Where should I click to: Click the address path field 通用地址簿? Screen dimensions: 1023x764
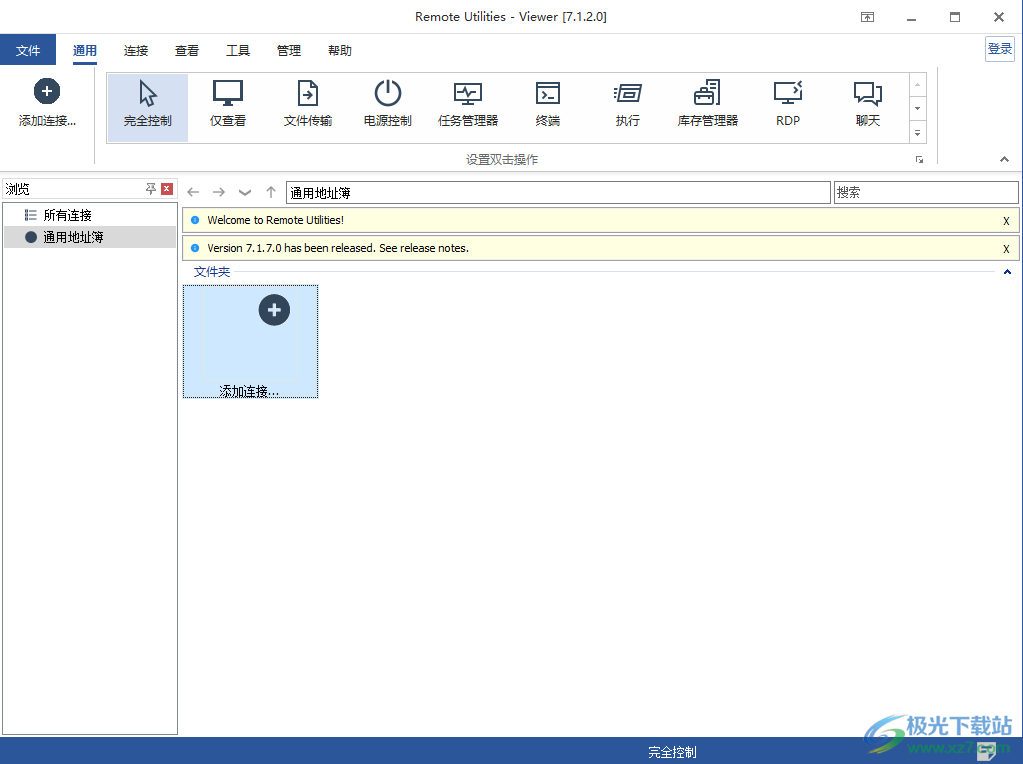558,192
